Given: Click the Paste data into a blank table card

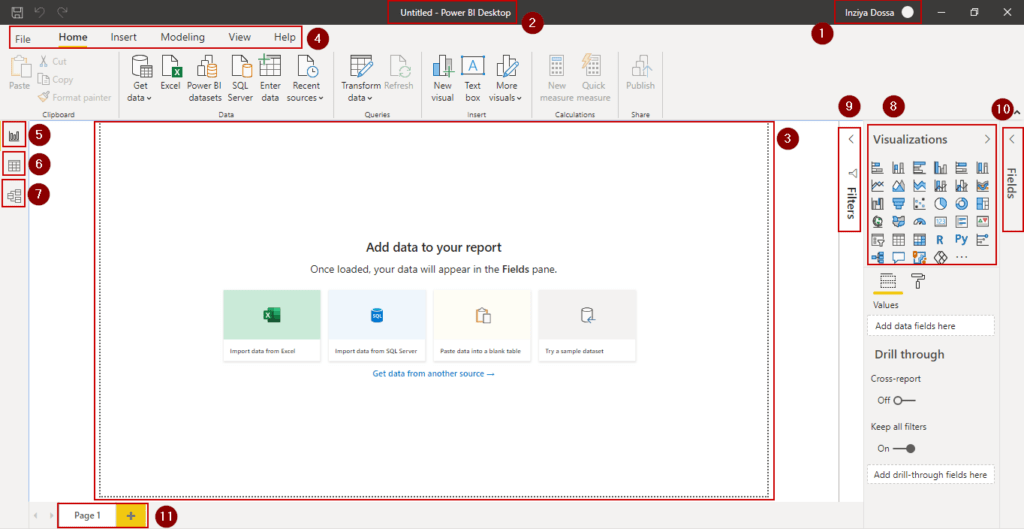Looking at the screenshot, I should pyautogui.click(x=482, y=325).
